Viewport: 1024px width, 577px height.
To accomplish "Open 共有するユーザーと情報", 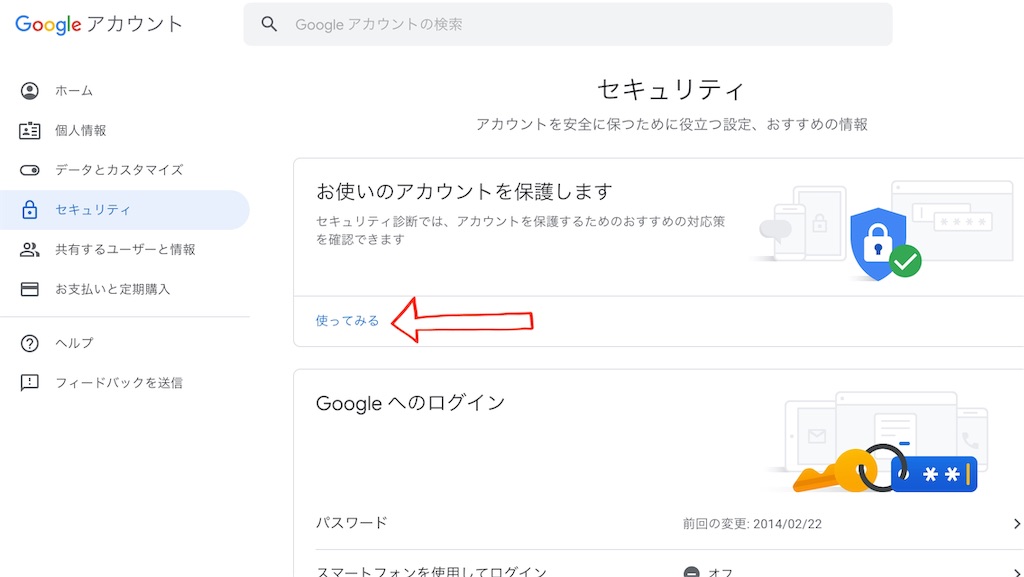I will pyautogui.click(x=124, y=249).
